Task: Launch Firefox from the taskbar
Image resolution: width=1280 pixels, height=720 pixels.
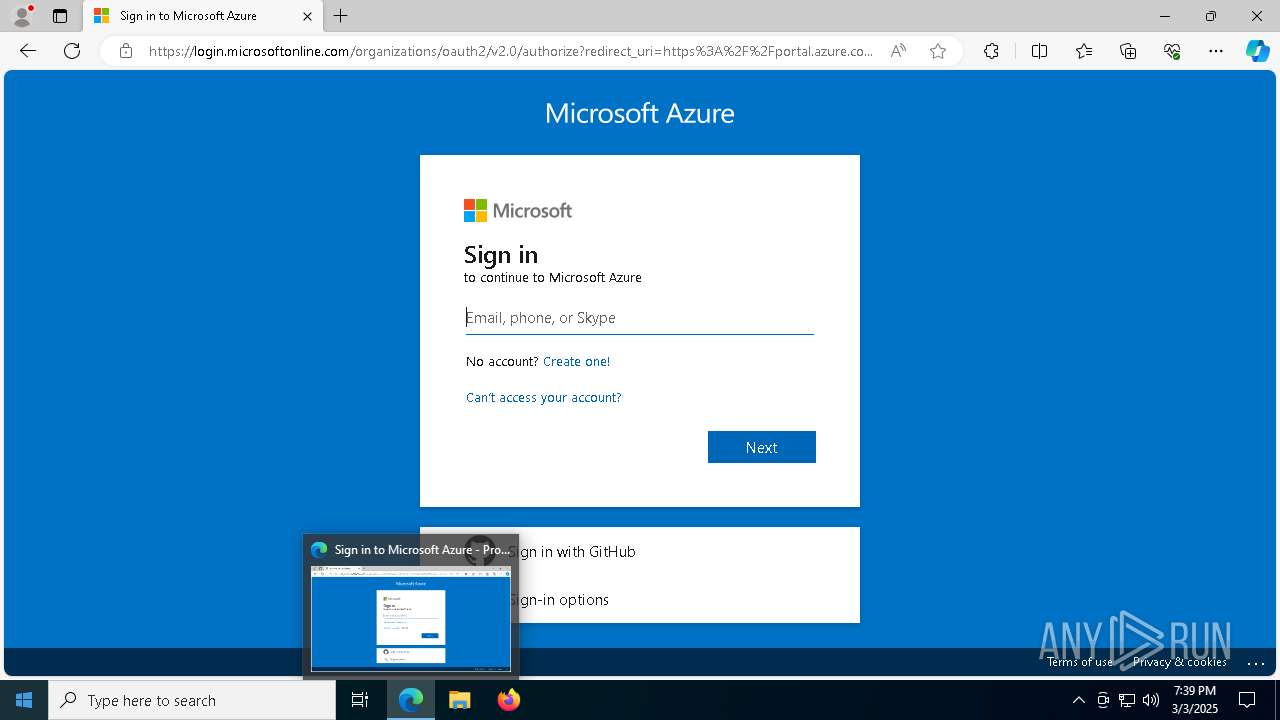Action: [508, 700]
